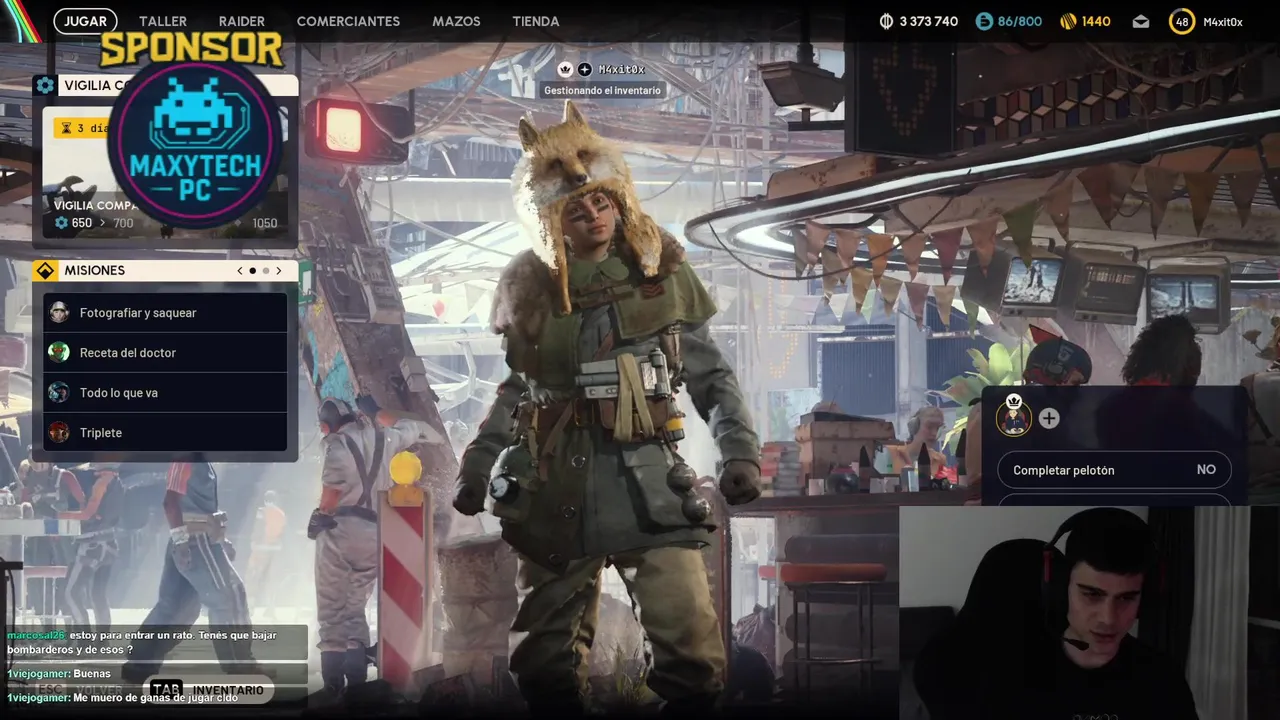Image resolution: width=1280 pixels, height=720 pixels.
Task: Click the squad leader avatar in squad panel
Action: [x=1013, y=416]
